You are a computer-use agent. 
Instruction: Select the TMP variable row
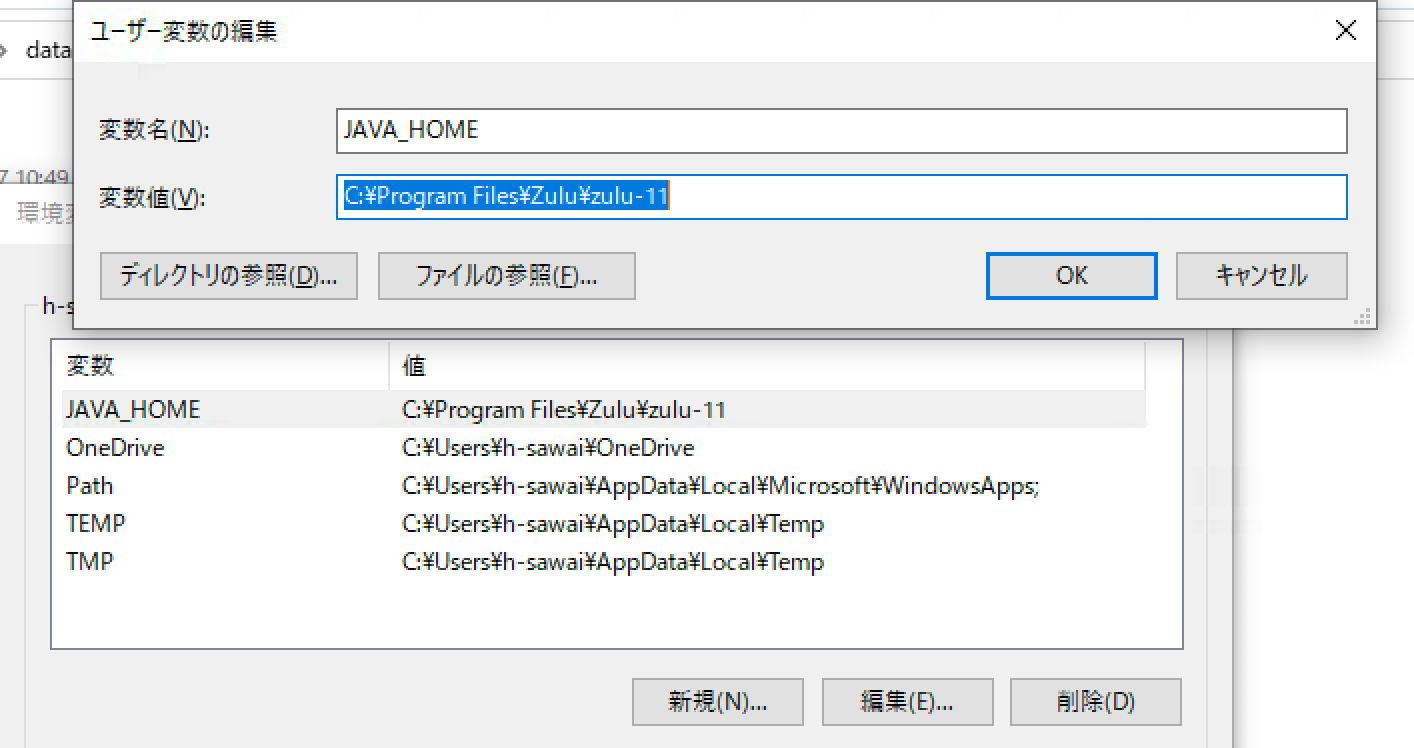tap(604, 561)
